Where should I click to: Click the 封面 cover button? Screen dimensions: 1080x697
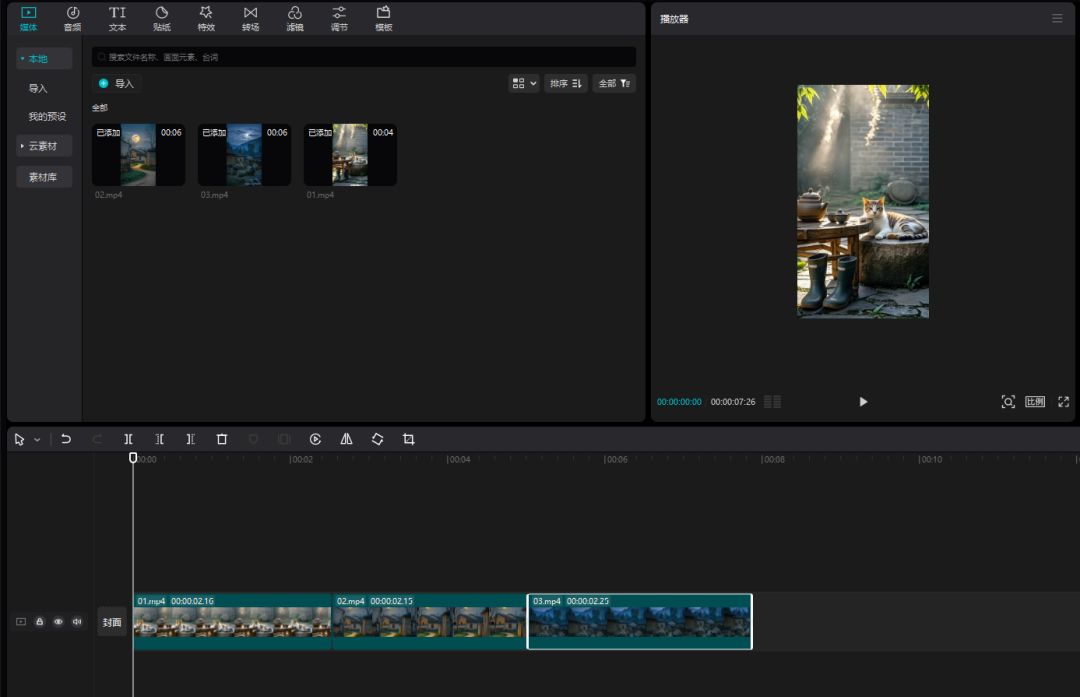pos(111,622)
